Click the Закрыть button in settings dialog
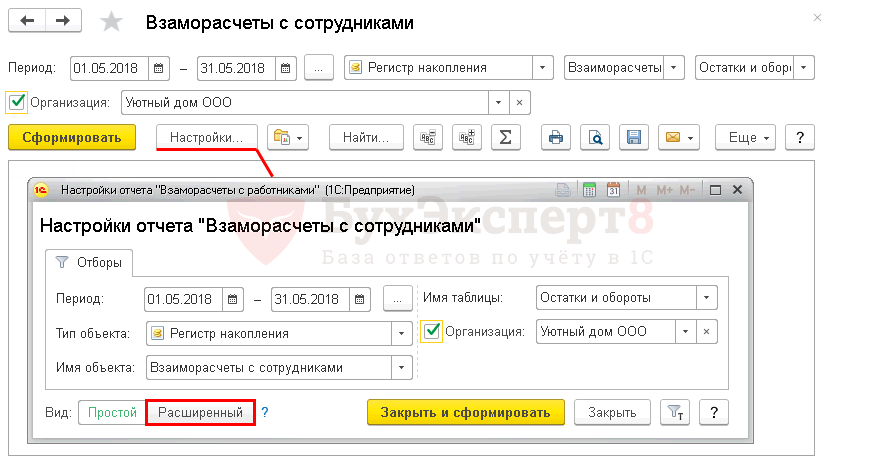Screen dimensions: 879x462 point(612,413)
